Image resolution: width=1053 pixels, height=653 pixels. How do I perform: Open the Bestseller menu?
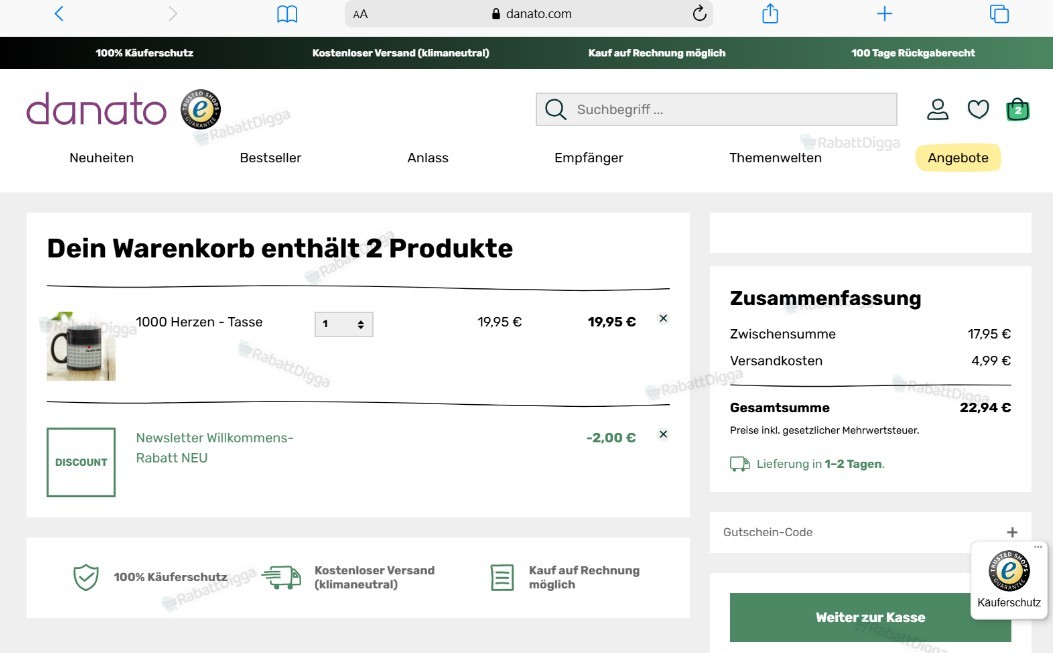pos(271,158)
